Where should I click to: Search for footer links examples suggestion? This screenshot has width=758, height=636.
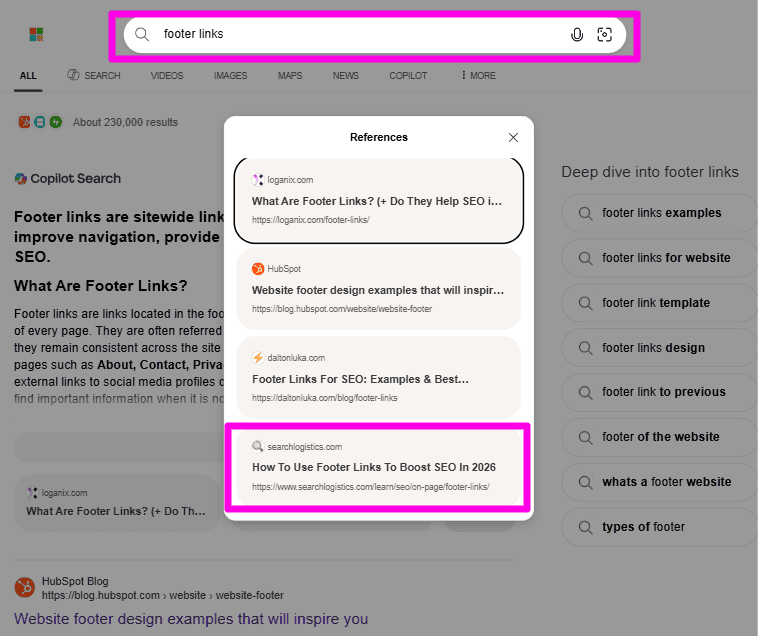tap(660, 213)
